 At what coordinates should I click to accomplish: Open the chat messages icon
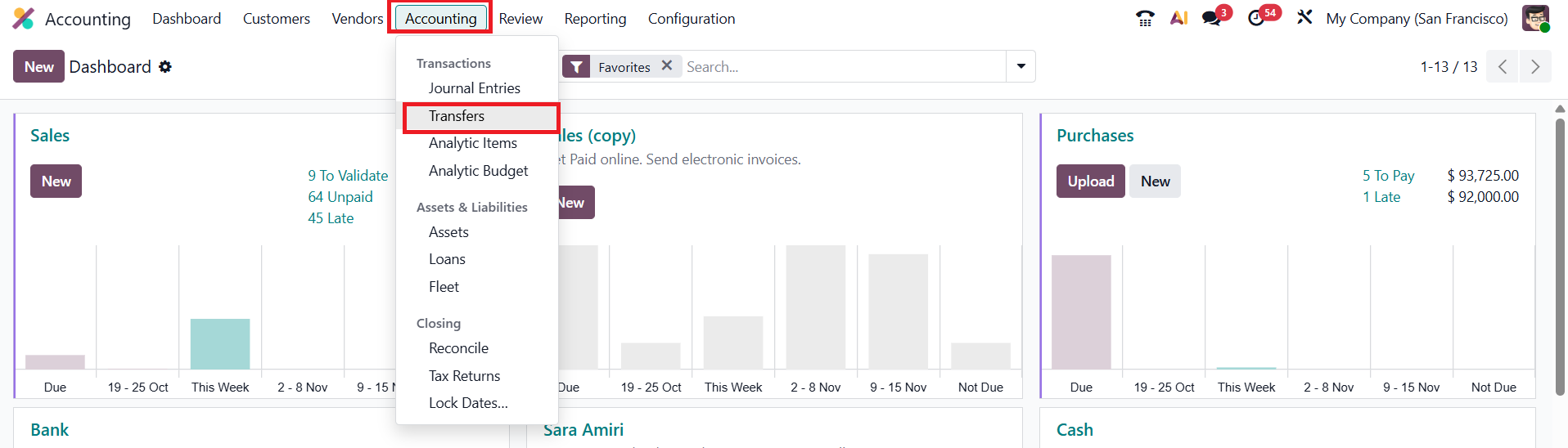tap(1211, 19)
